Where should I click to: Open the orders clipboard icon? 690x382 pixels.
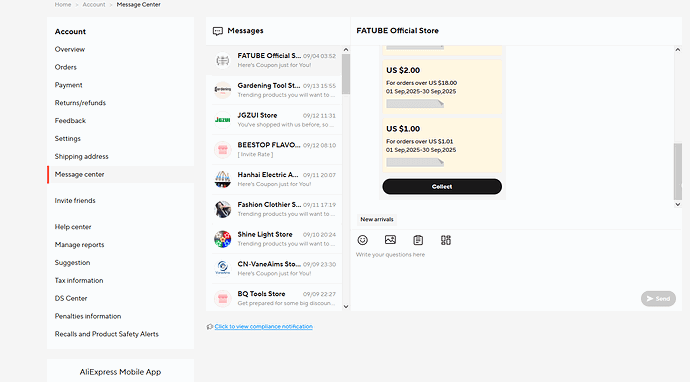(418, 240)
